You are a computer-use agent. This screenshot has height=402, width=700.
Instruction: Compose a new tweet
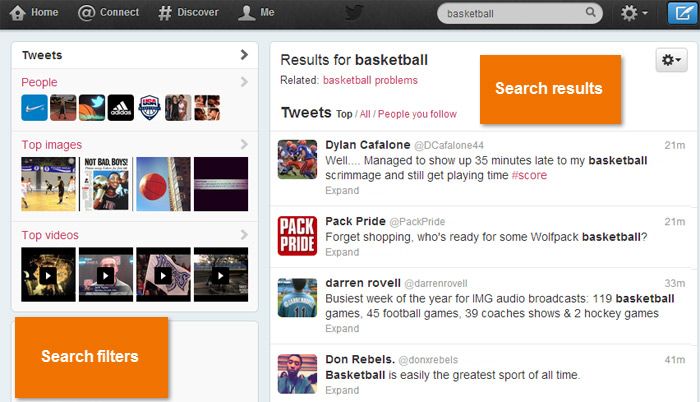tap(683, 13)
